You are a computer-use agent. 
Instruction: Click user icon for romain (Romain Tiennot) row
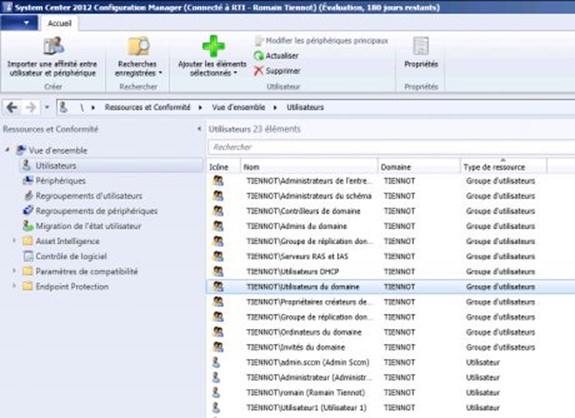(216, 392)
